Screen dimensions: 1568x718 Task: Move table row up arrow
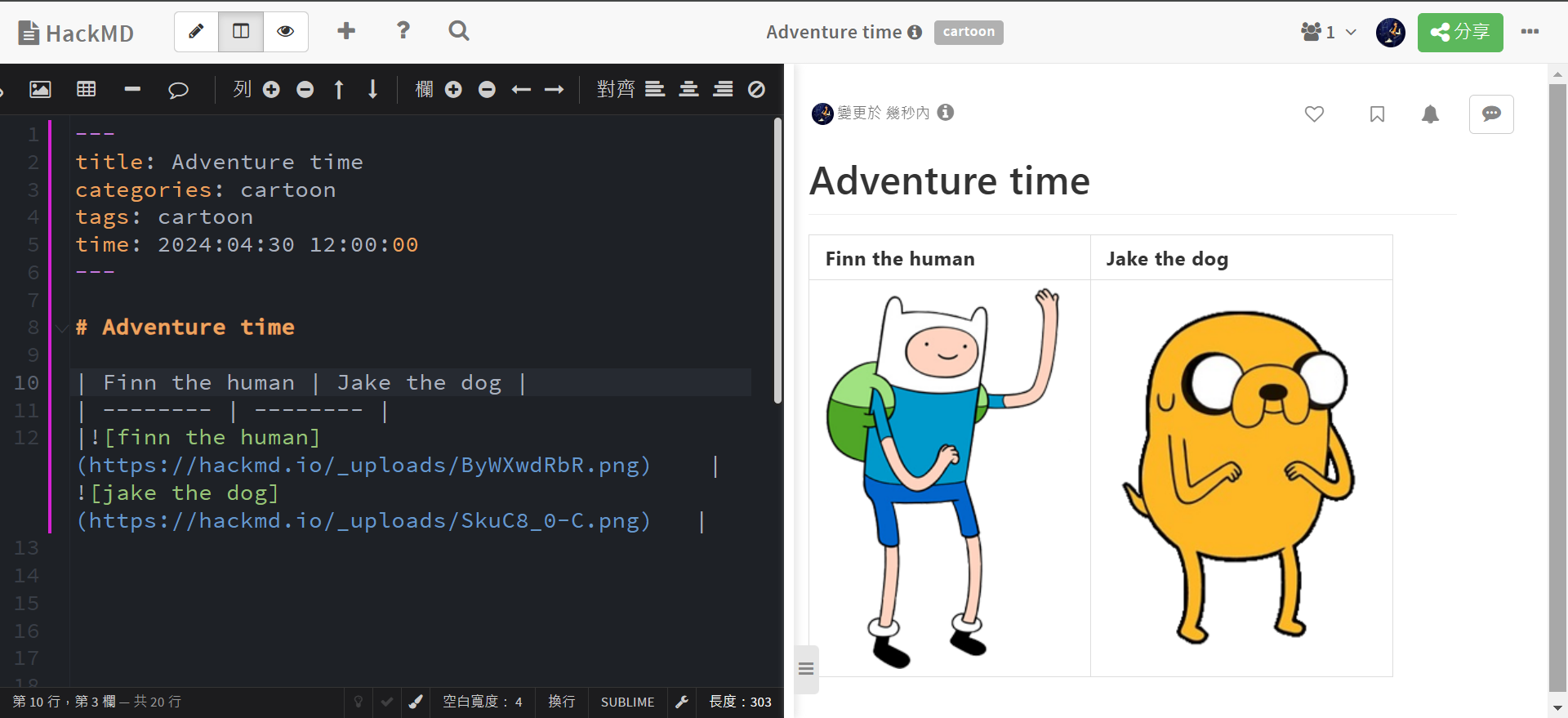(x=339, y=89)
